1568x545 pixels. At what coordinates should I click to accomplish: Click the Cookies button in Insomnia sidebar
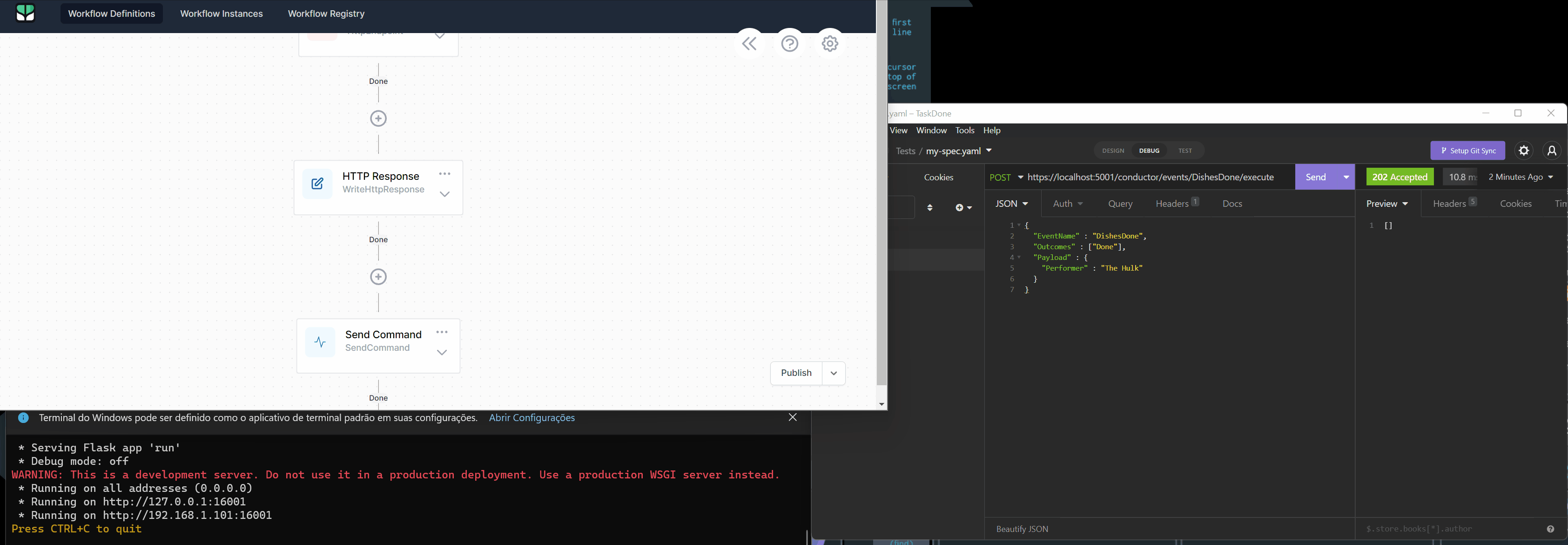(x=939, y=177)
